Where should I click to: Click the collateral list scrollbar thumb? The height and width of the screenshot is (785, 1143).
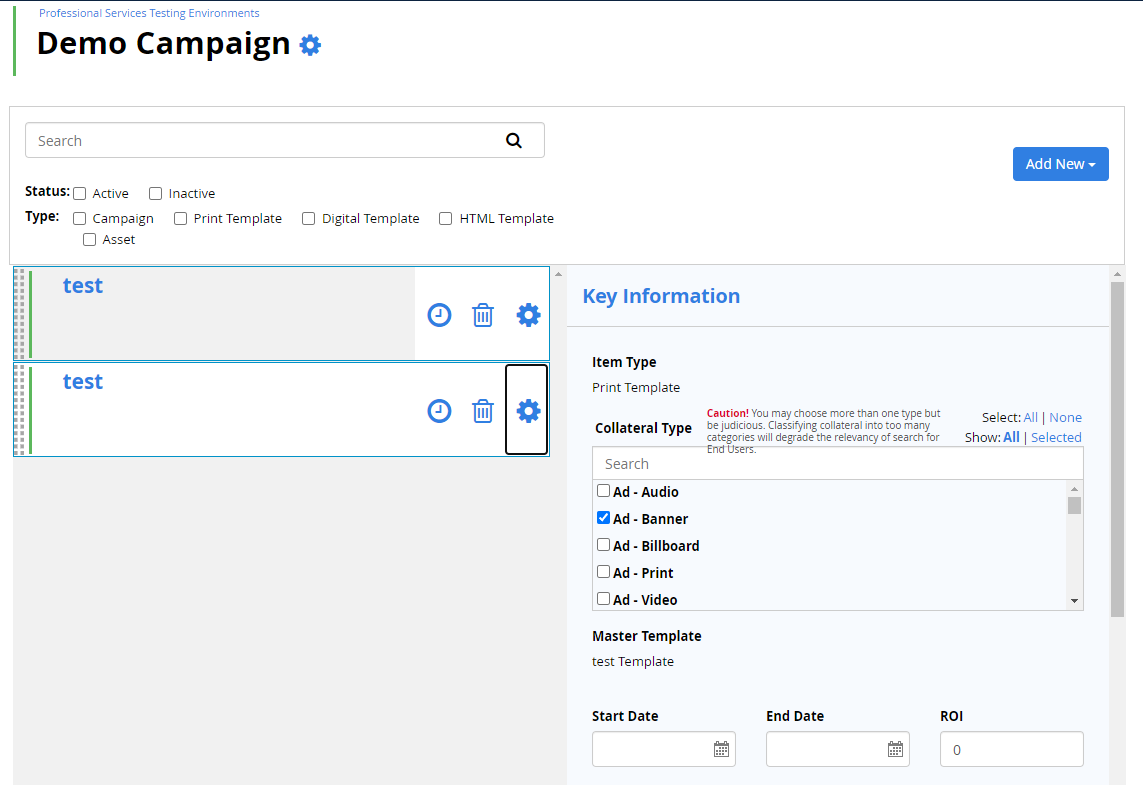point(1074,506)
